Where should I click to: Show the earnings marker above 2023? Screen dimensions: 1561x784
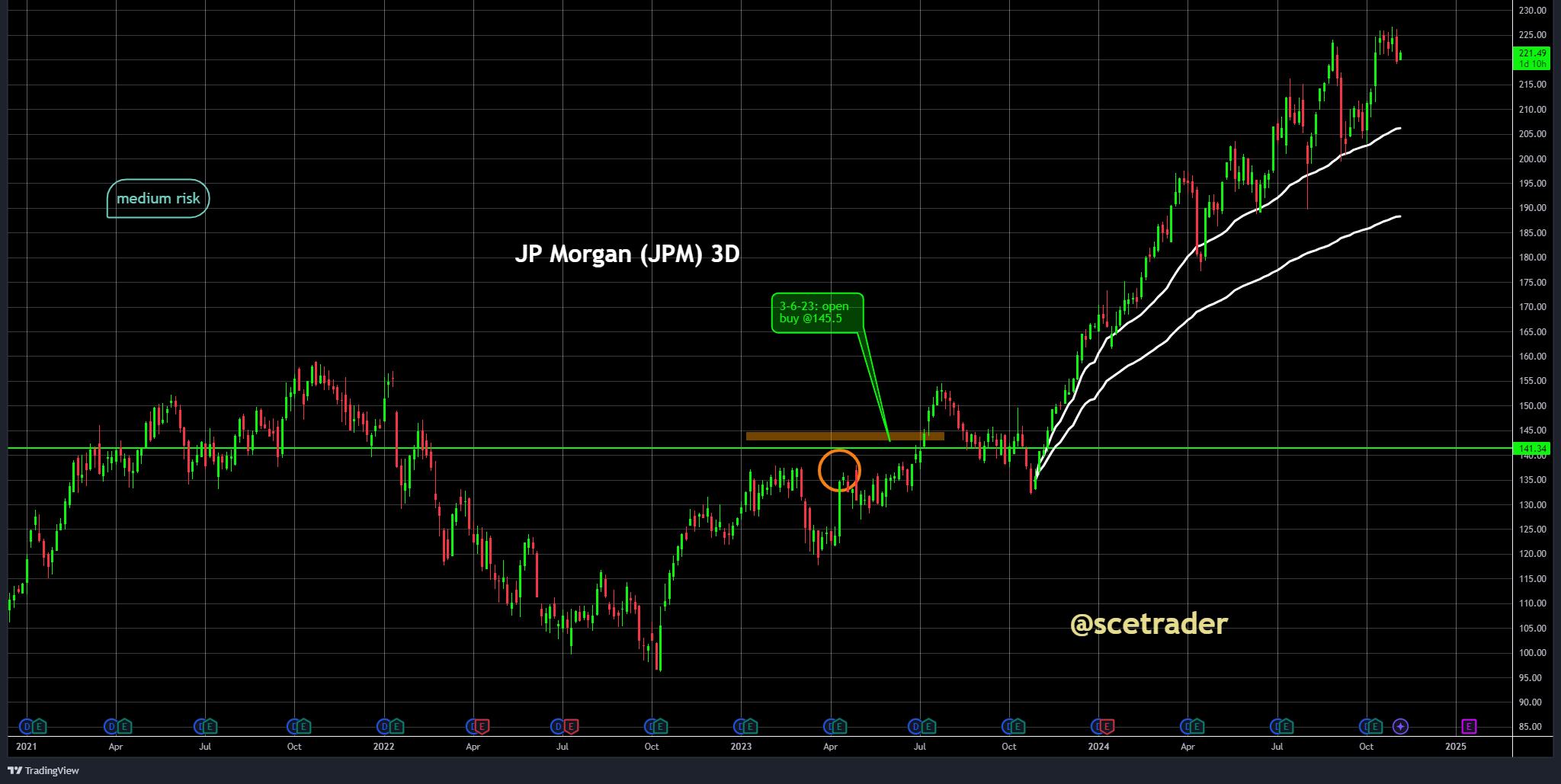pyautogui.click(x=749, y=727)
